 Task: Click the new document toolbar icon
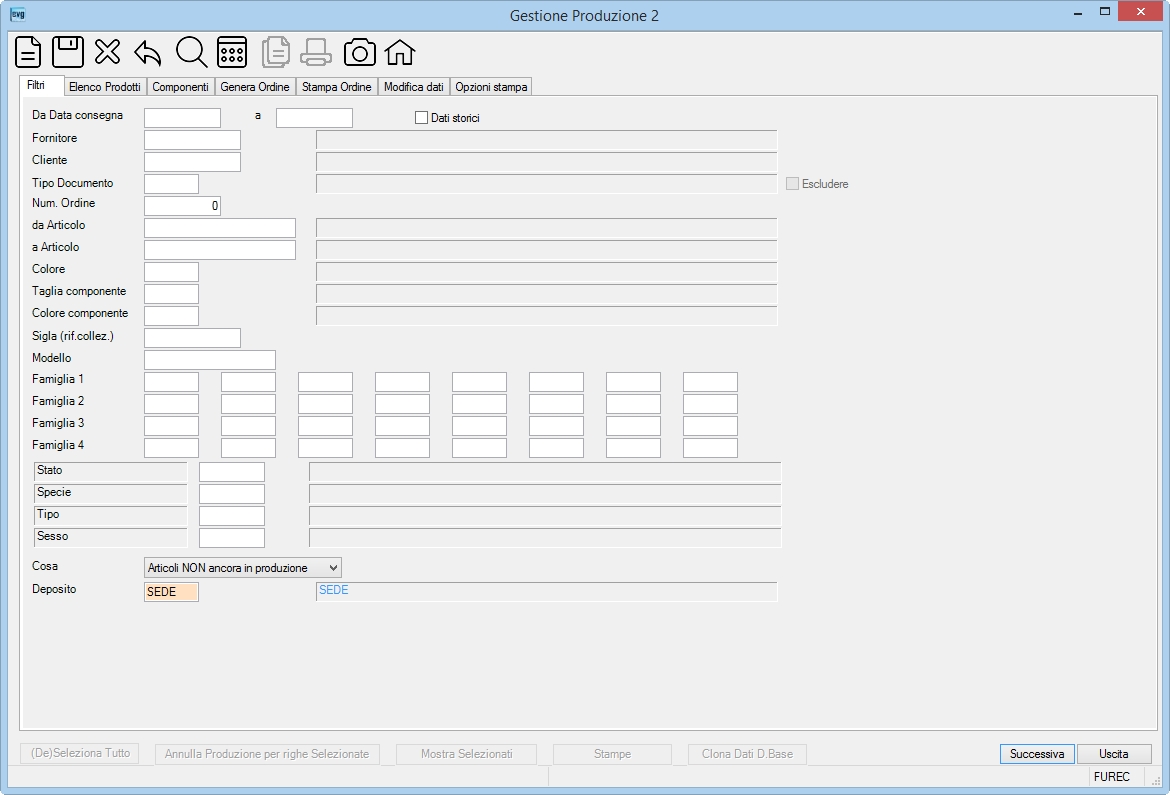(x=28, y=52)
